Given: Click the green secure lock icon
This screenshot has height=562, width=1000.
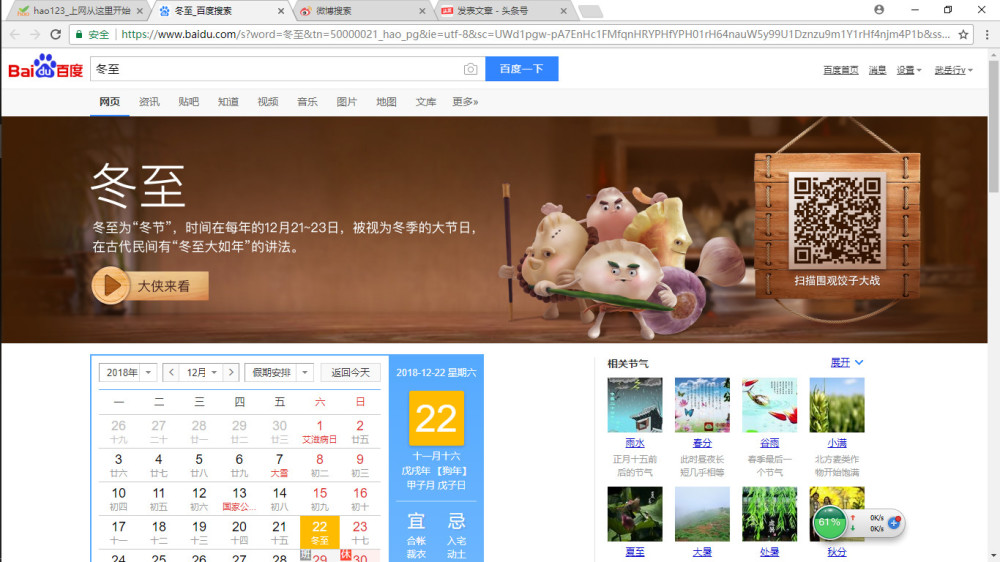Looking at the screenshot, I should (79, 34).
